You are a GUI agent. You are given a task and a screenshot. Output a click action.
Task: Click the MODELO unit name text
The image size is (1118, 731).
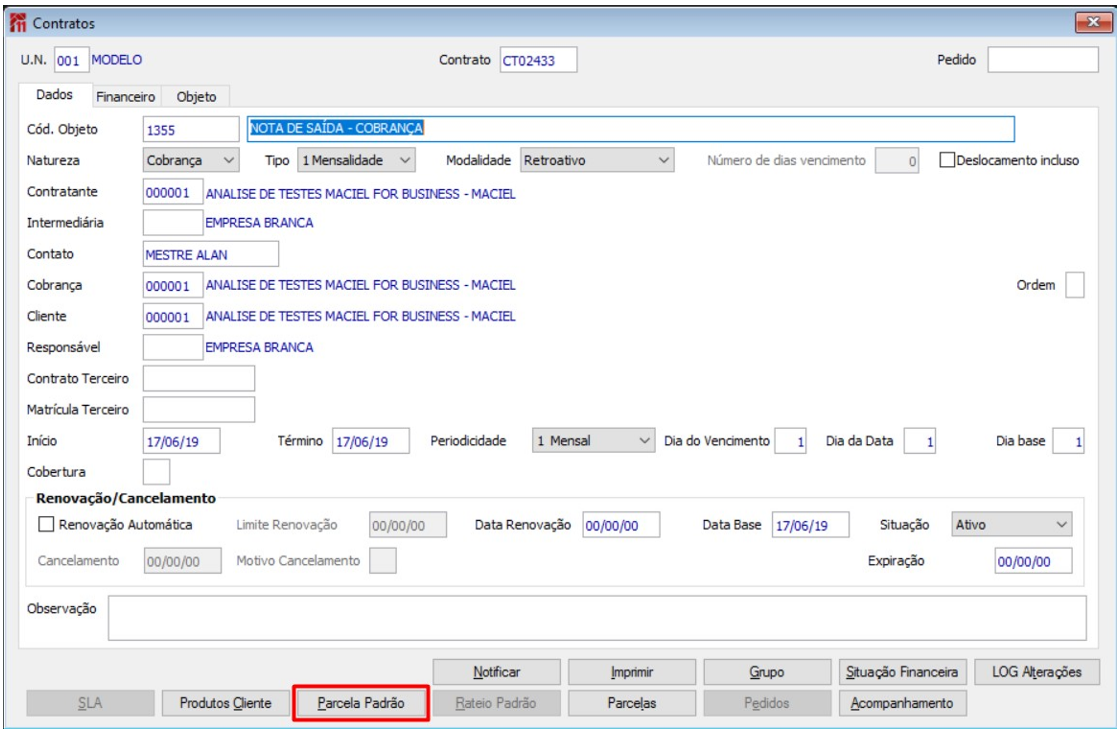(117, 60)
